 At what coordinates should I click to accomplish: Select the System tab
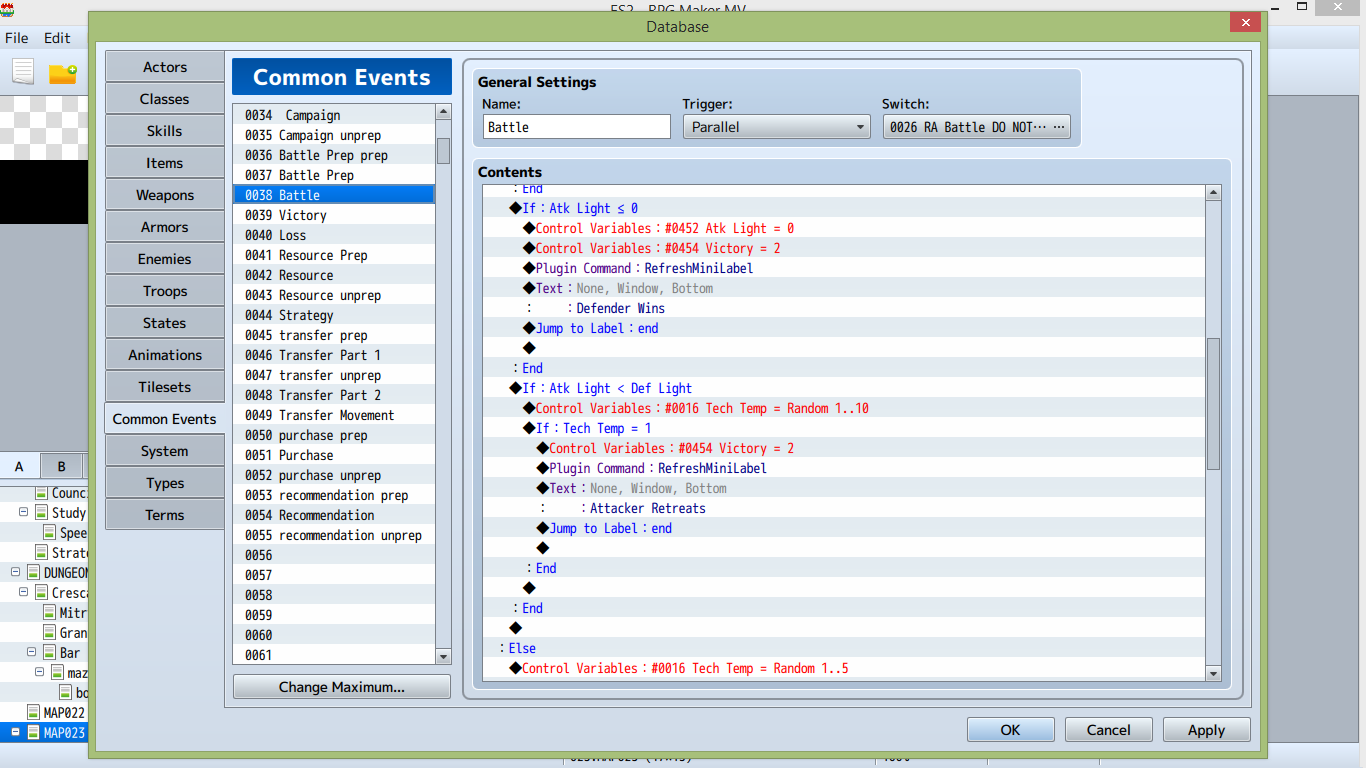tap(165, 451)
